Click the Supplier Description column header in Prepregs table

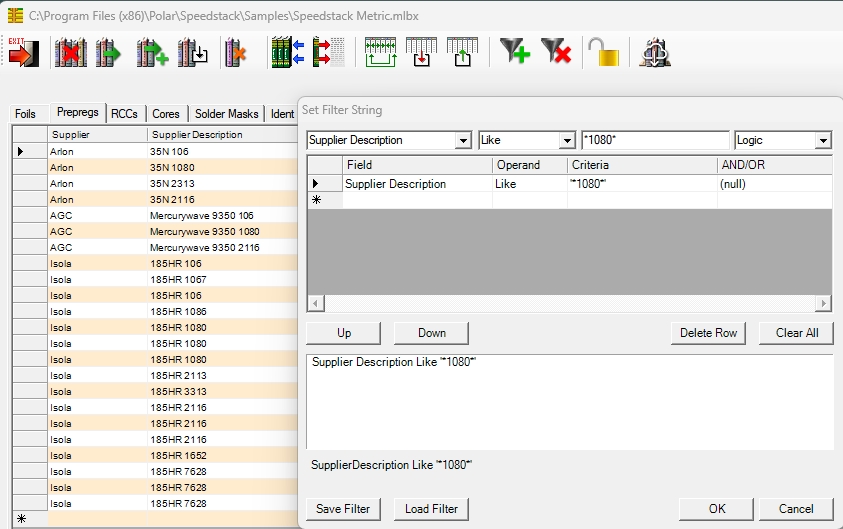[223, 134]
